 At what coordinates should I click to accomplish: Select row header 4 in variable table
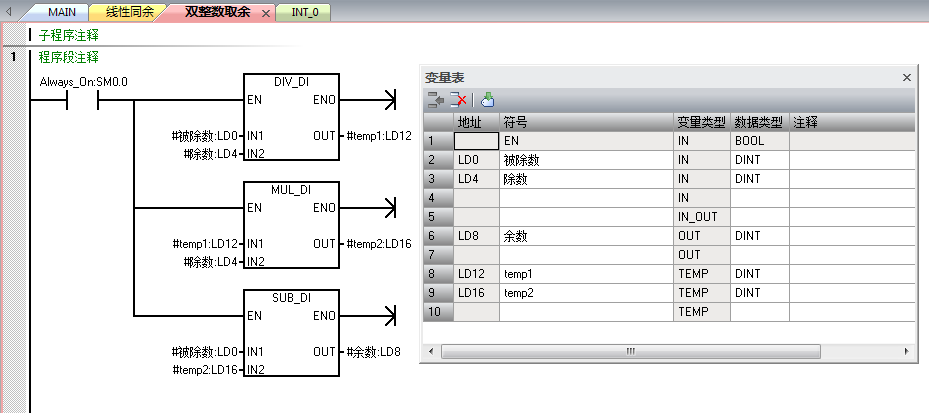pos(438,198)
